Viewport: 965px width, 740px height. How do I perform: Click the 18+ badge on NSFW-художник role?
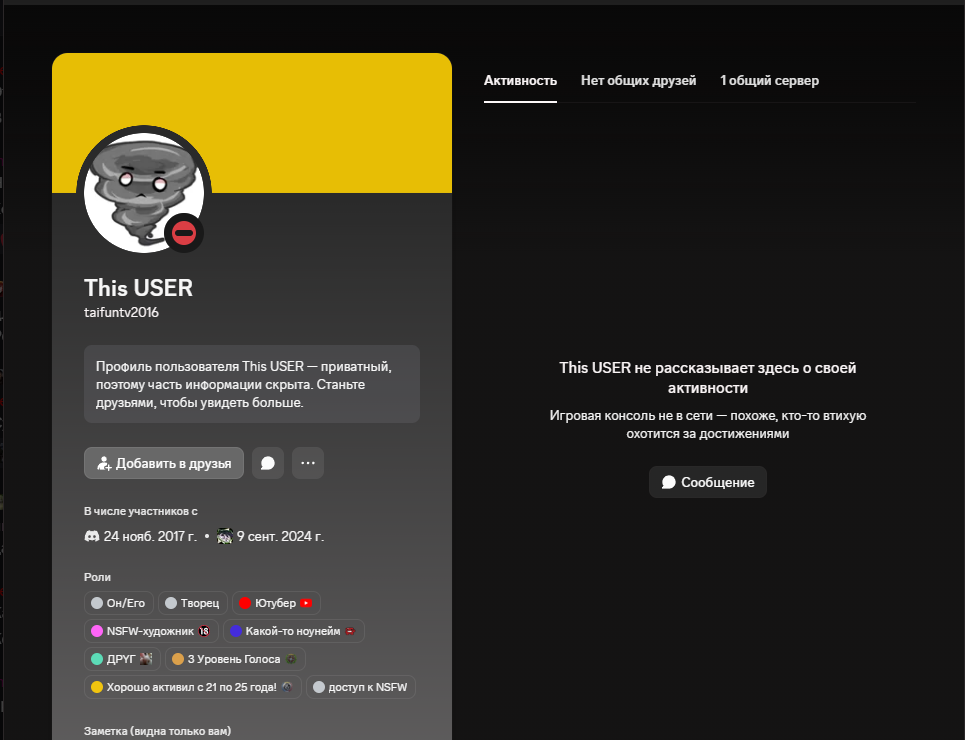coord(204,631)
